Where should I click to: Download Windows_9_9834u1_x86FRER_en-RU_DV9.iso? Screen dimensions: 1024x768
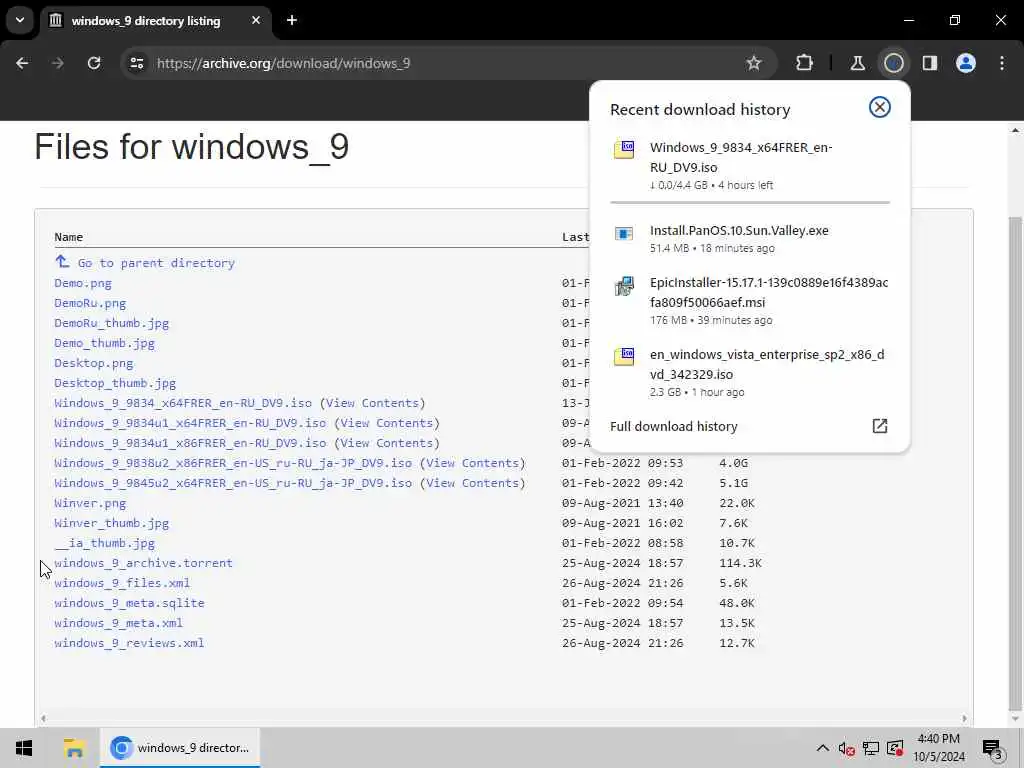point(190,443)
